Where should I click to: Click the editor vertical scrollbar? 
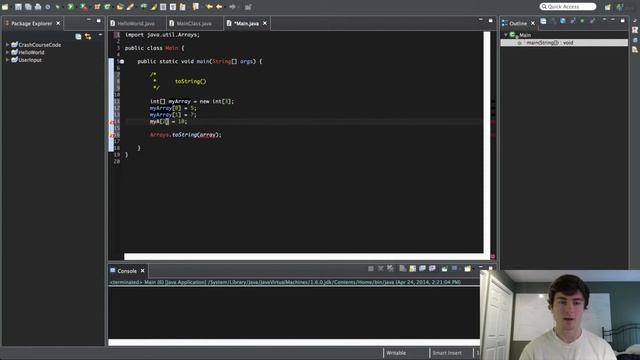tap(487, 143)
